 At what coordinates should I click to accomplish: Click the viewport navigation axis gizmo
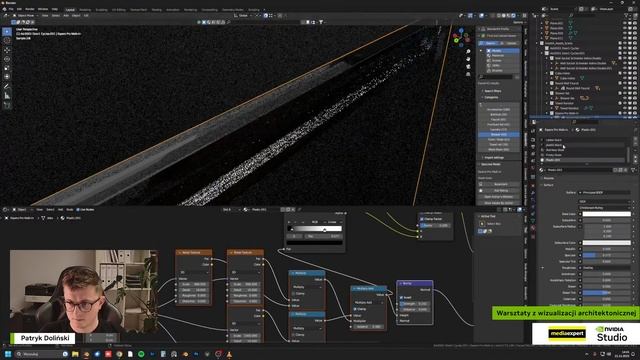click(461, 38)
